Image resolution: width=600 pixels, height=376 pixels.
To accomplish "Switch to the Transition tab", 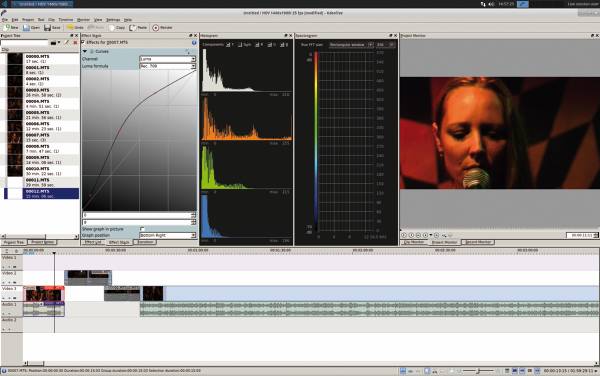I will coord(145,242).
